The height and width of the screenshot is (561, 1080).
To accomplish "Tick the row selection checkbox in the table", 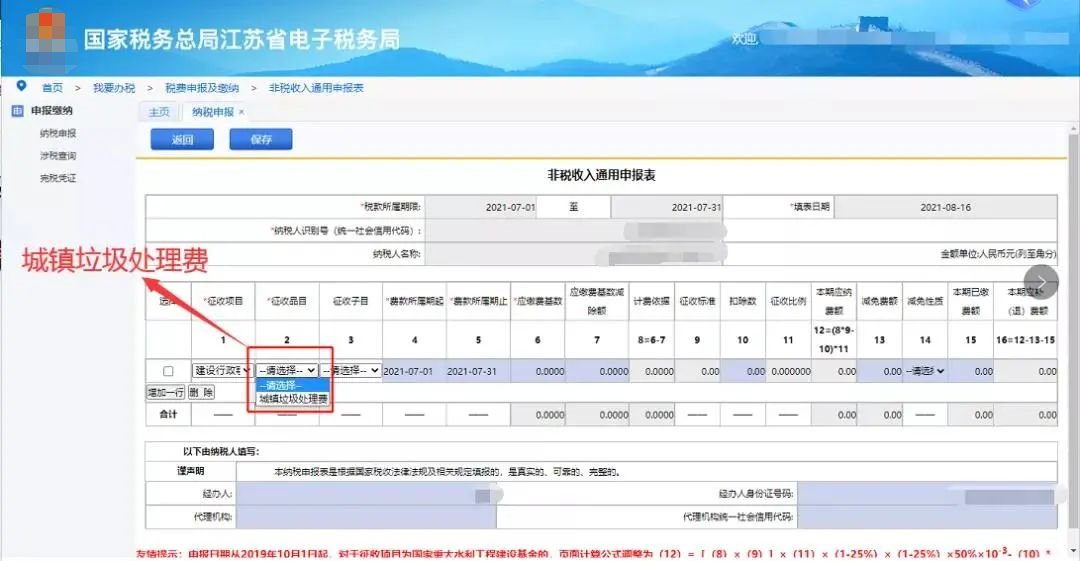I will [x=168, y=371].
